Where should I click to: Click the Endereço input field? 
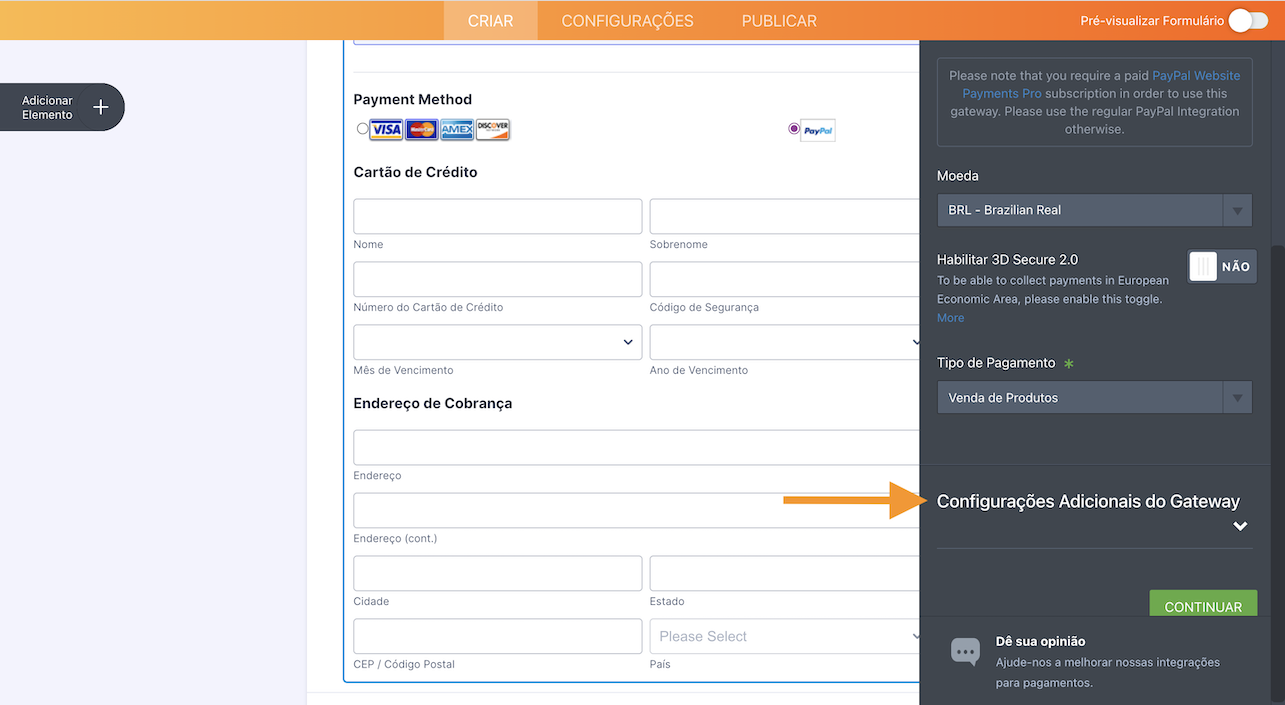coord(638,447)
